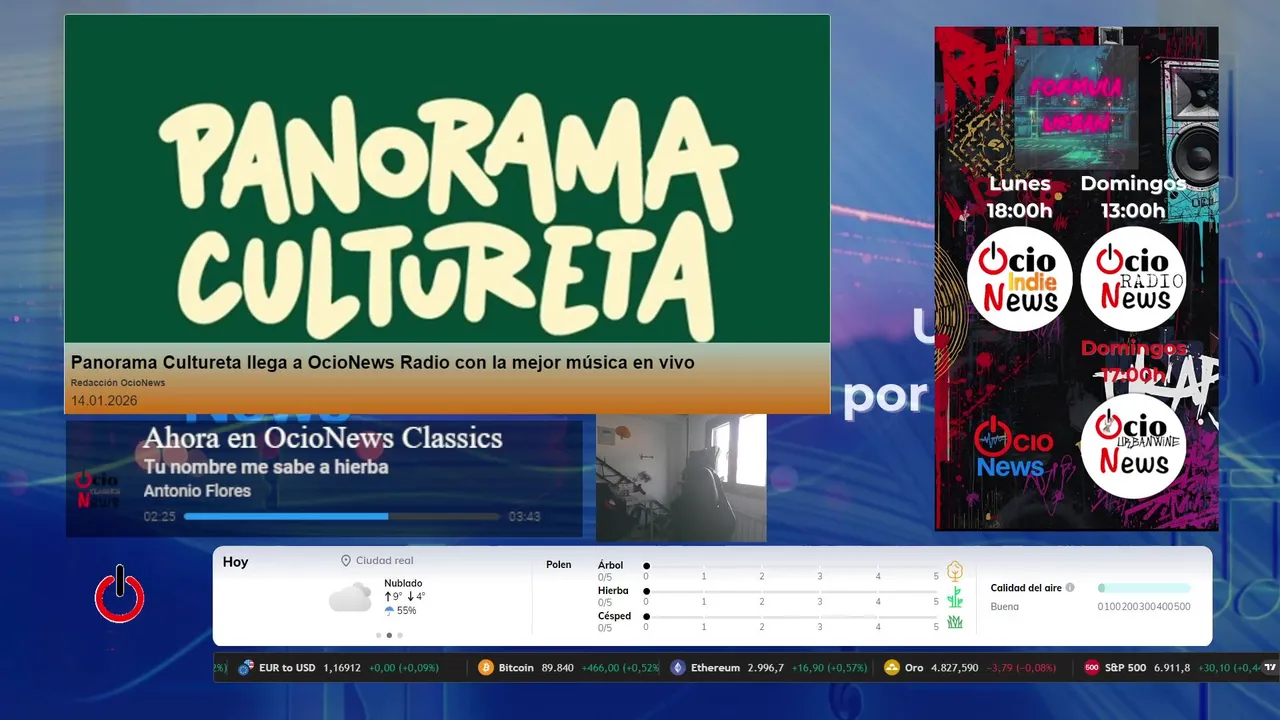Image resolution: width=1280 pixels, height=720 pixels.
Task: Click the Césped grass pollen icon
Action: click(955, 622)
